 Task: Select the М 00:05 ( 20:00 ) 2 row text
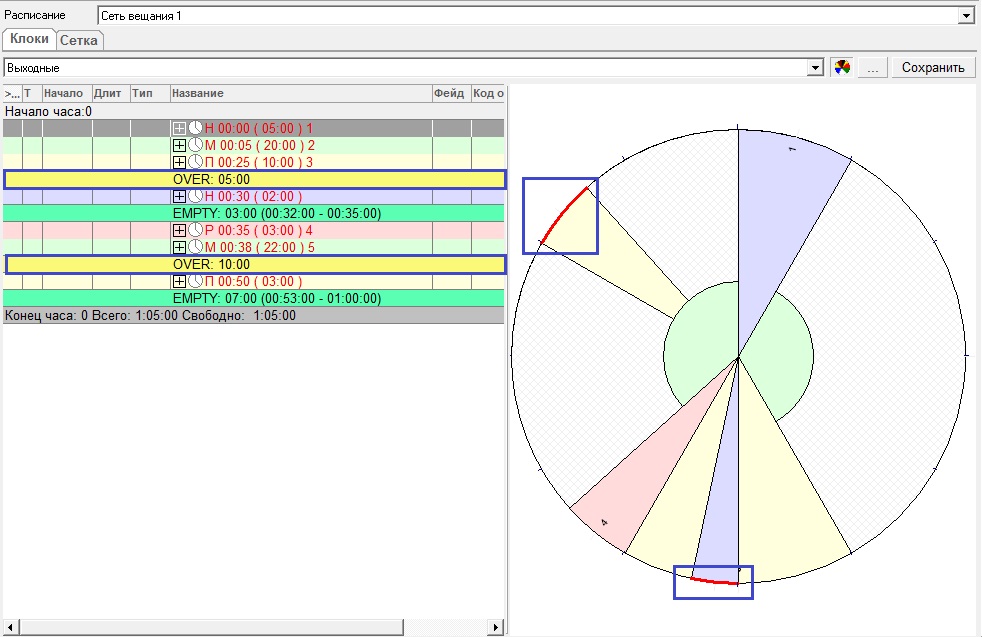click(x=259, y=145)
